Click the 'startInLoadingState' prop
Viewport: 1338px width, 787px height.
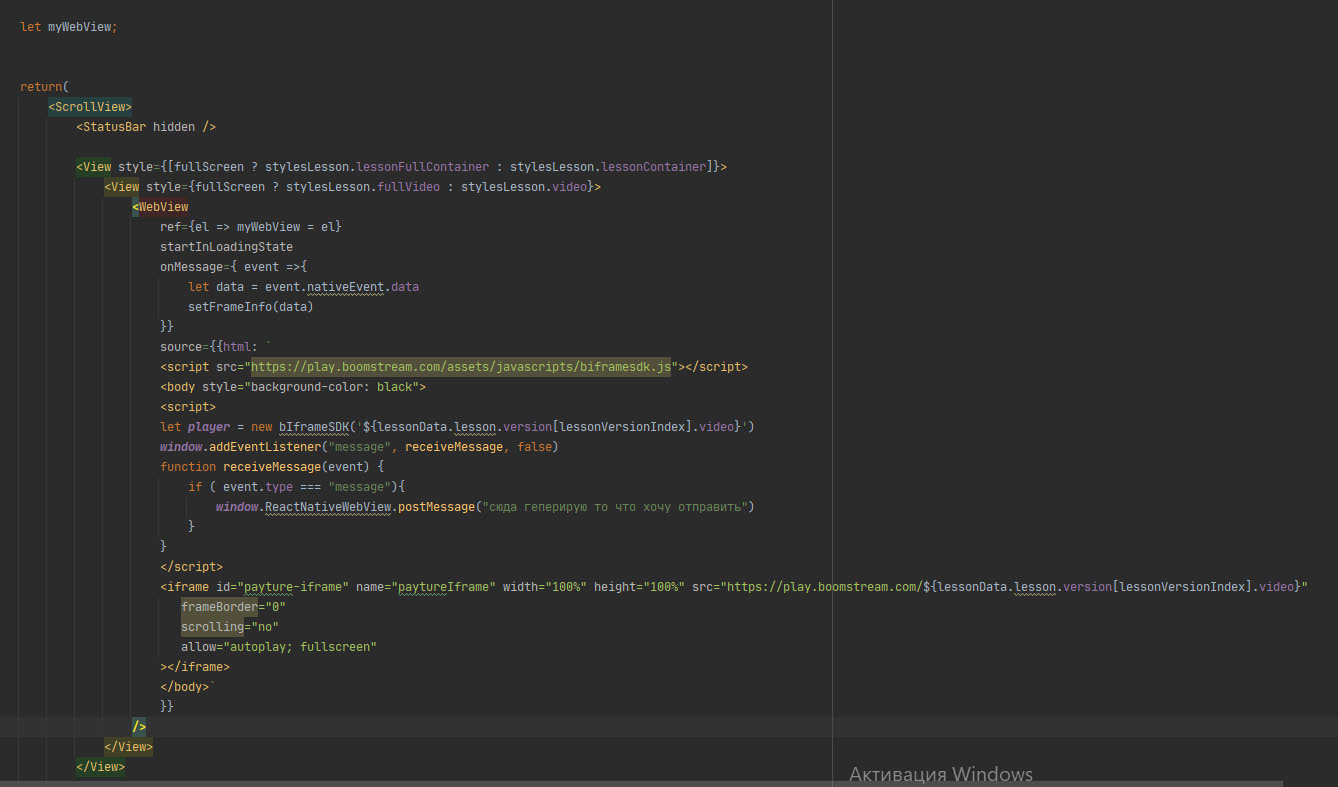point(226,246)
